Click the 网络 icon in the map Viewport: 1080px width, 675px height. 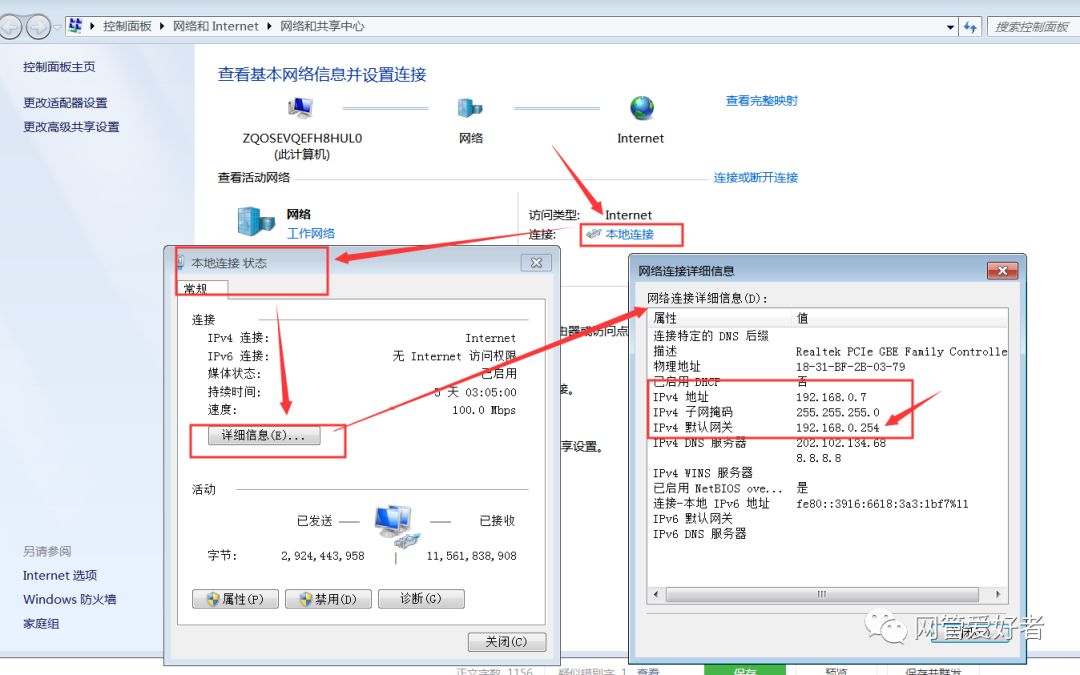[x=470, y=108]
